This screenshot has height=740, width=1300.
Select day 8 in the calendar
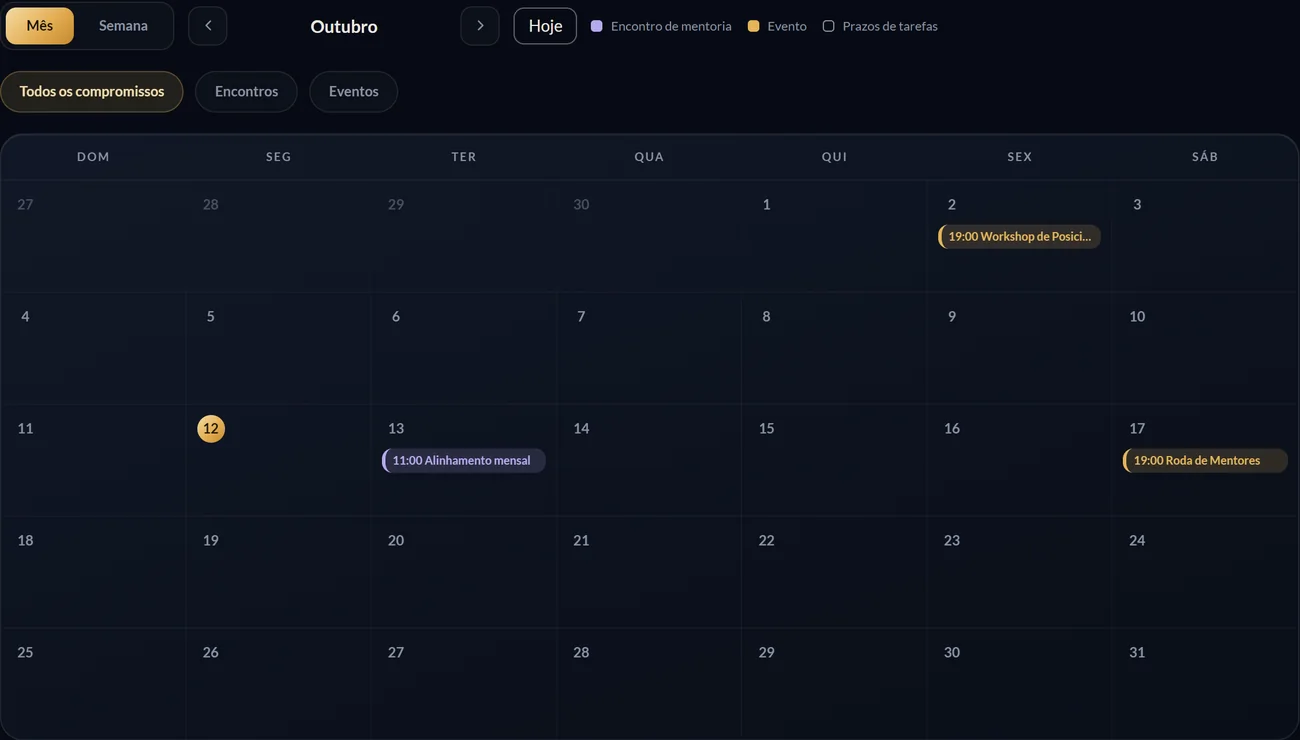[767, 317]
